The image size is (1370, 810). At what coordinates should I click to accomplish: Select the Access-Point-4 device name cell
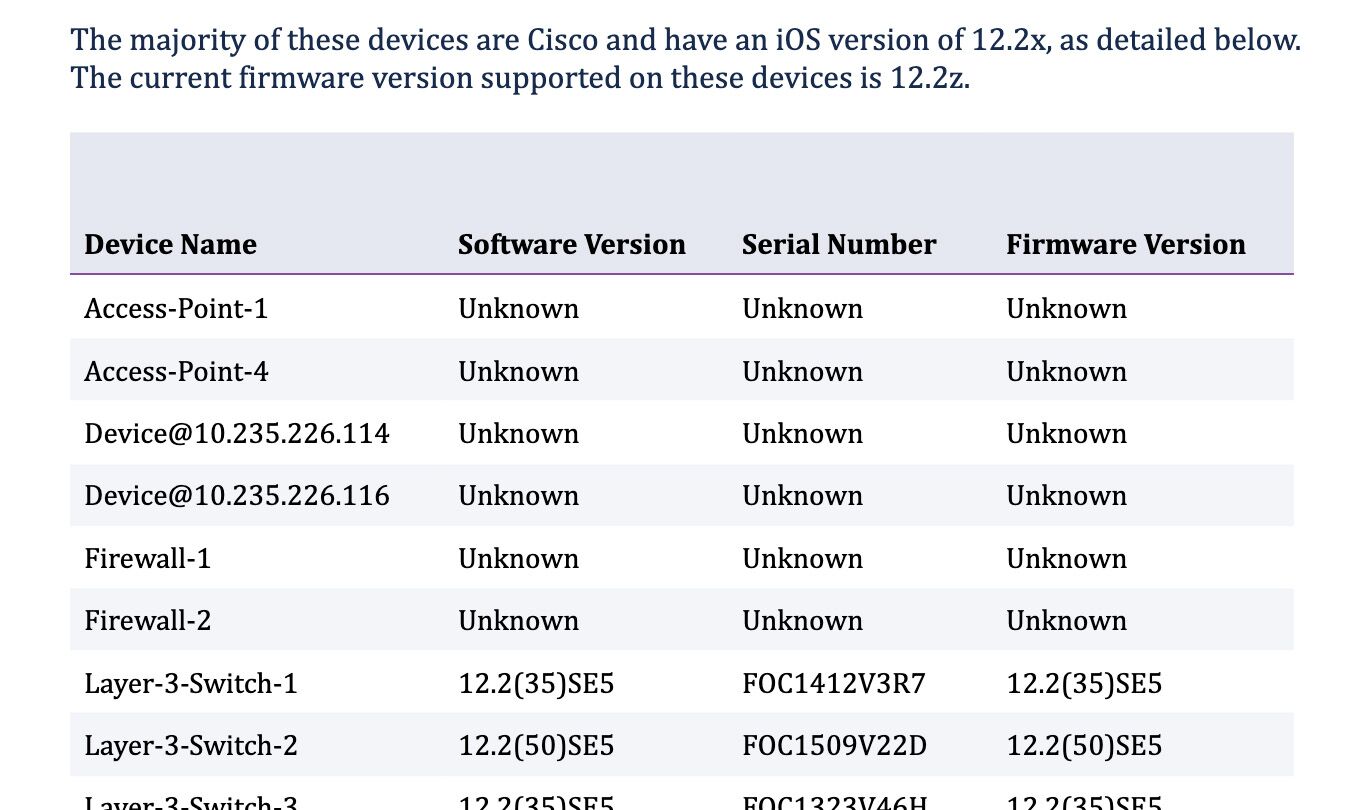point(176,372)
